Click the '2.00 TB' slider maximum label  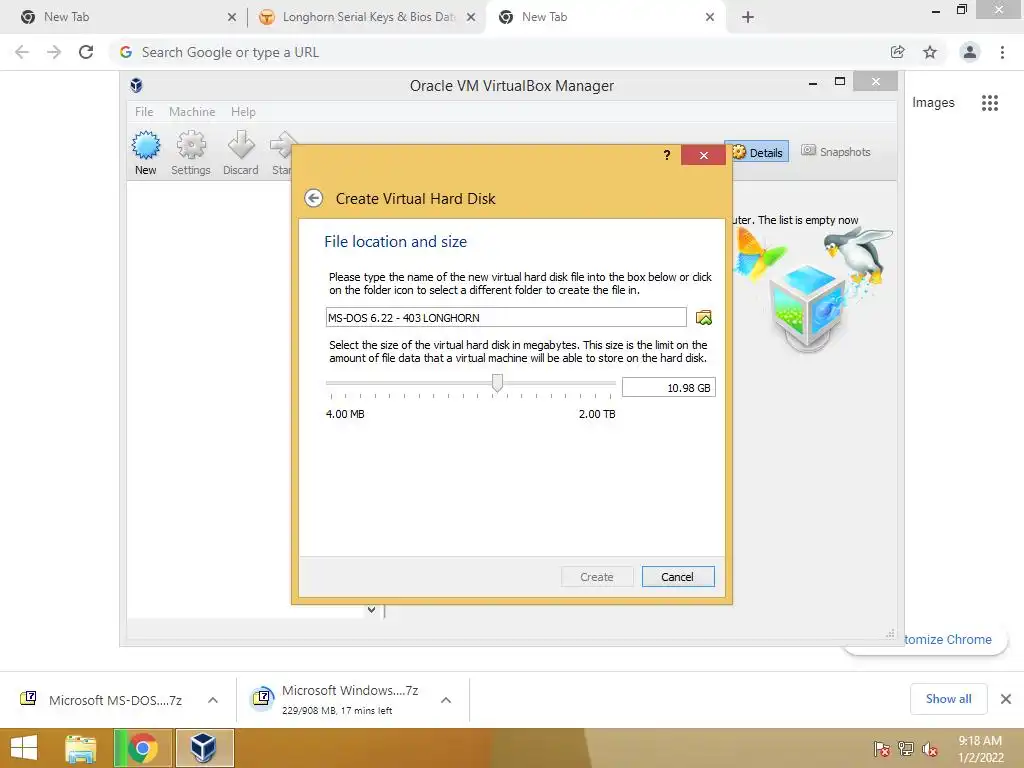coord(597,414)
